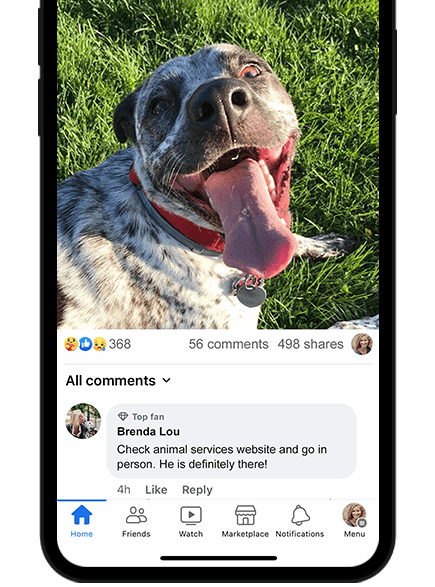View the 56 comments link

point(228,344)
